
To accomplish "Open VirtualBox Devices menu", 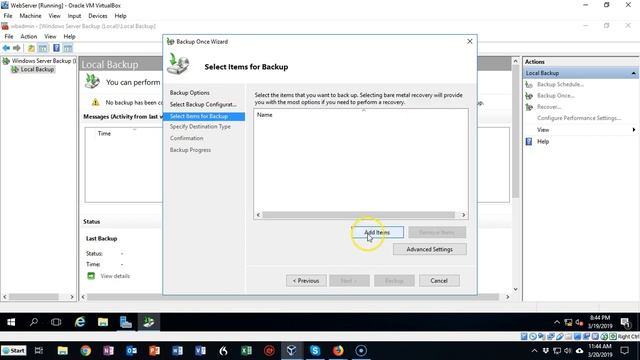I will coord(98,16).
